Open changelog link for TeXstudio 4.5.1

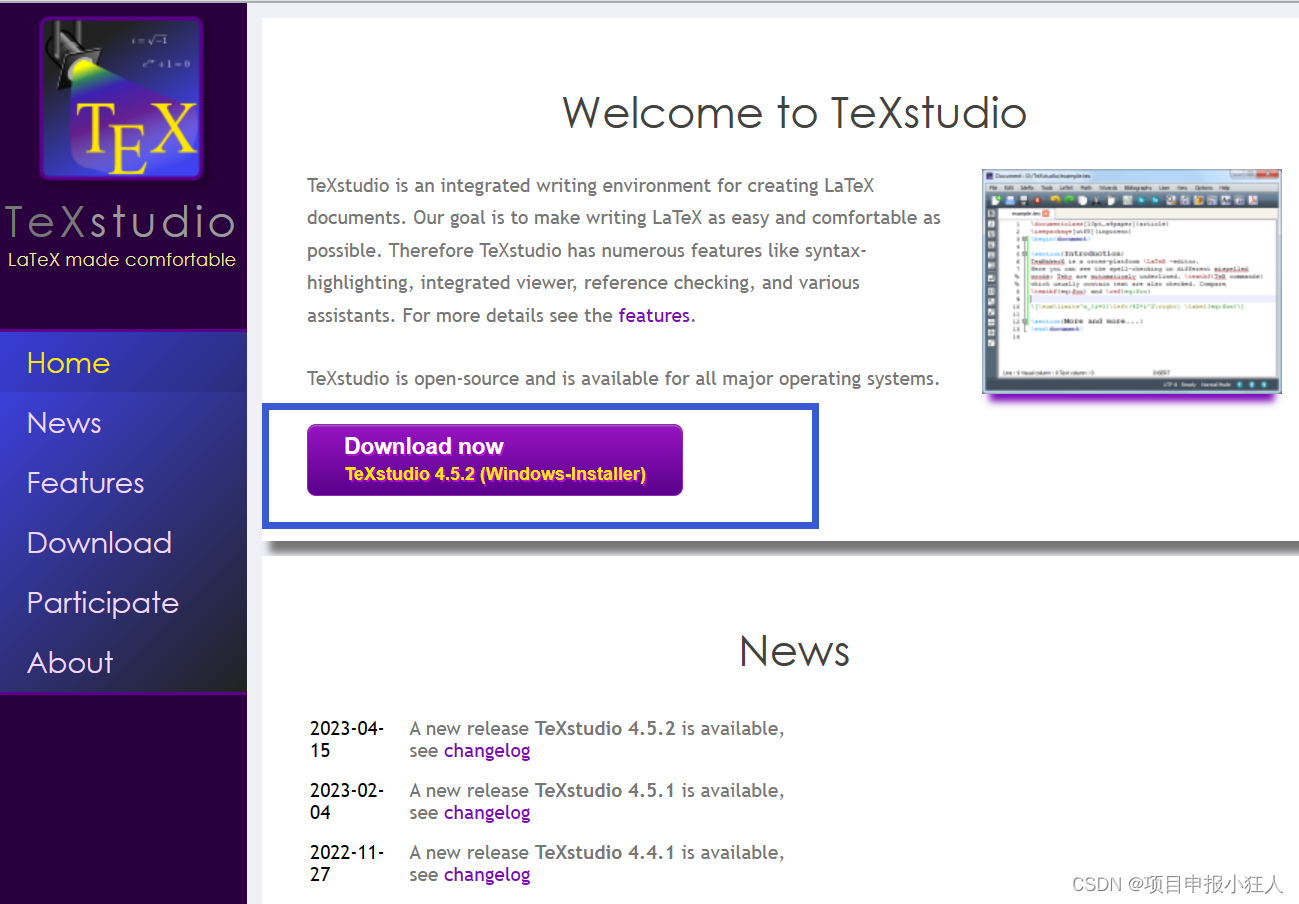[x=487, y=813]
